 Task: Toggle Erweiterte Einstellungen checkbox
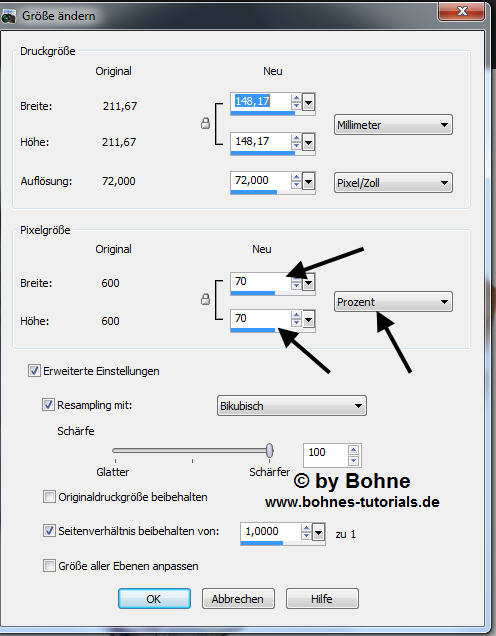(x=34, y=371)
